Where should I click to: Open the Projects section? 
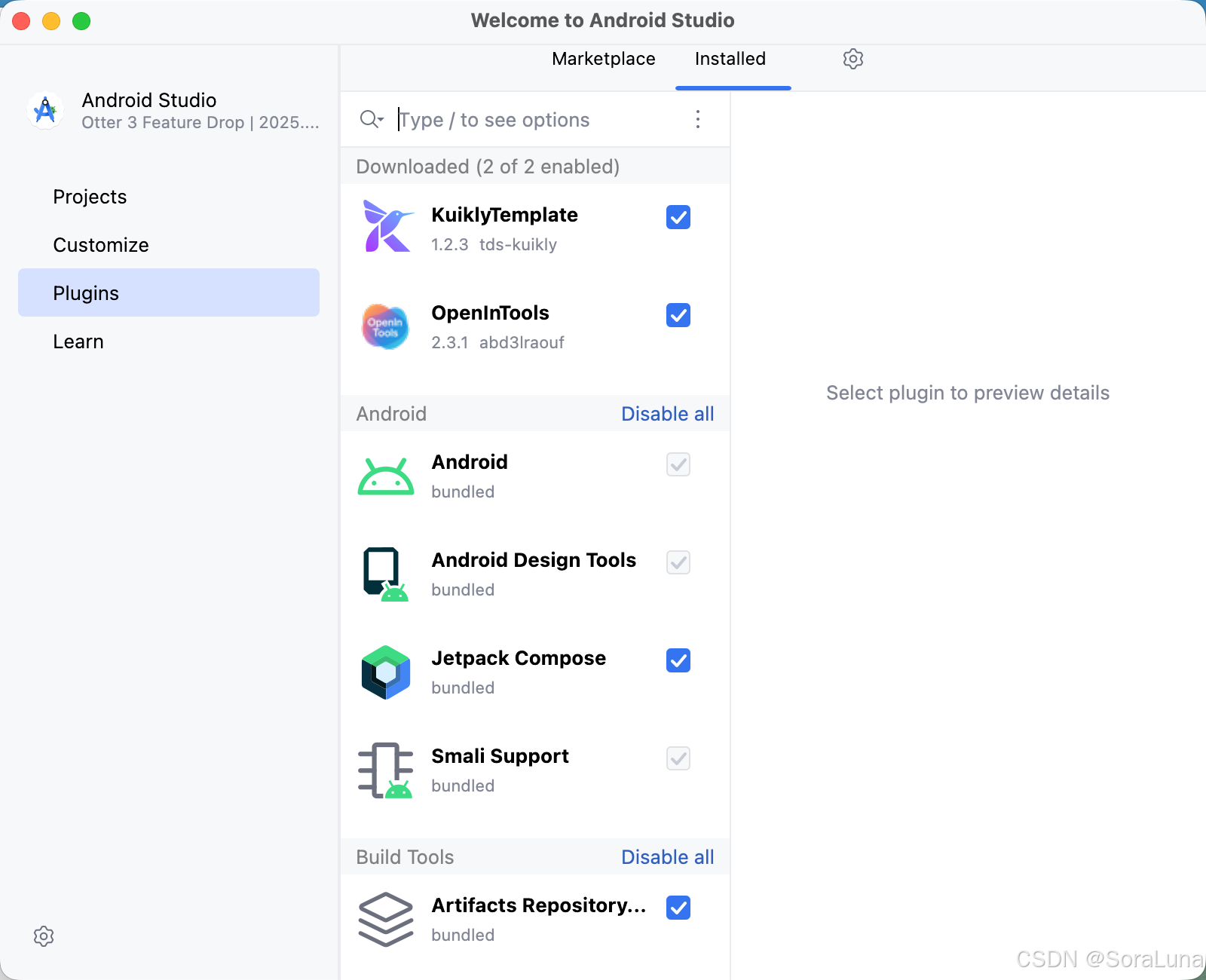pyautogui.click(x=169, y=197)
